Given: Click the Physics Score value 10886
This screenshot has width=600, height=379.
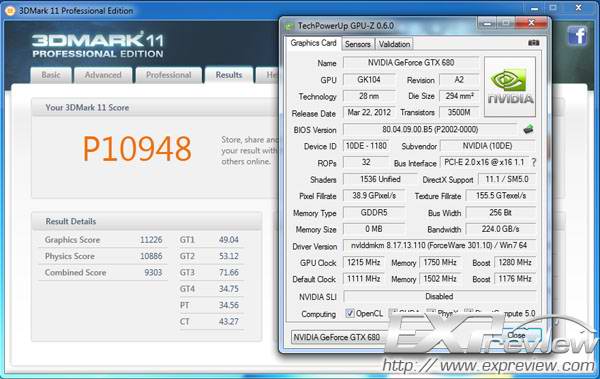Looking at the screenshot, I should click(x=151, y=256).
